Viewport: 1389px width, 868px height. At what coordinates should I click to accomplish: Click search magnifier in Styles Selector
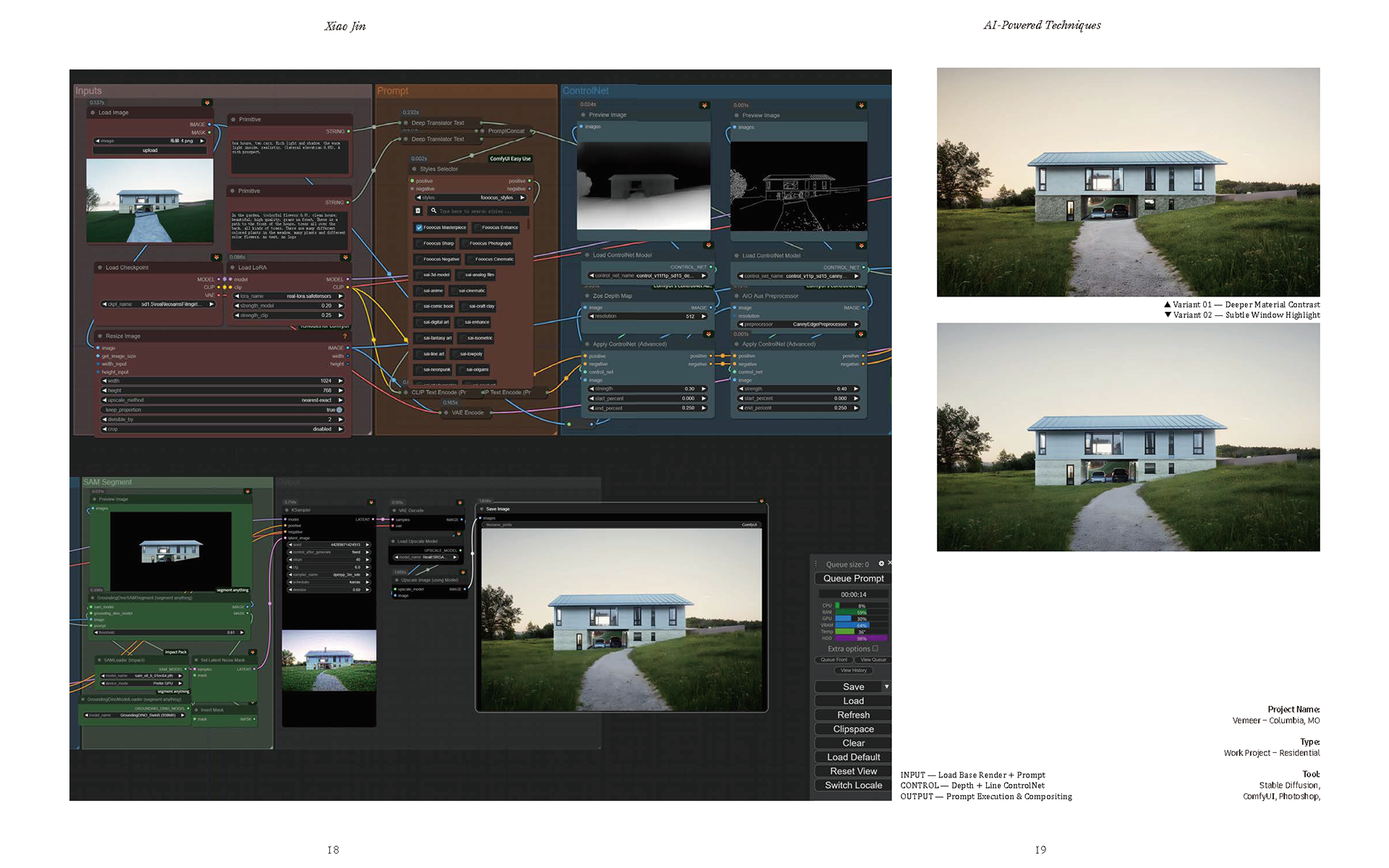click(x=433, y=211)
